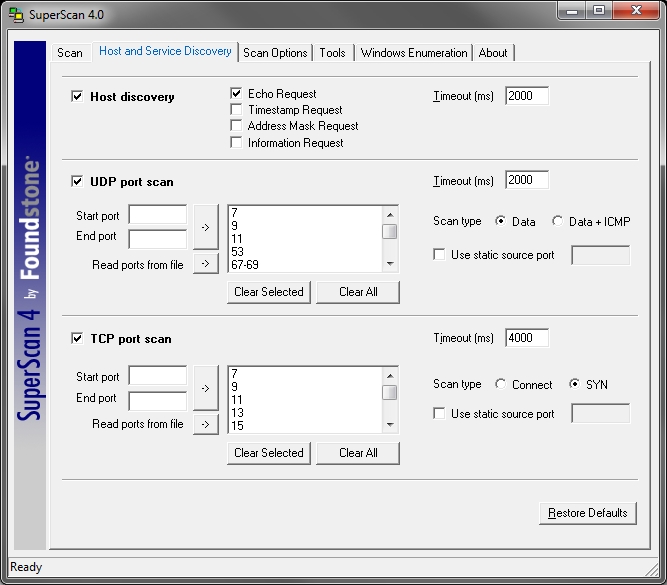The image size is (667, 585).
Task: Select Data + ICMP scan type
Action: (558, 221)
